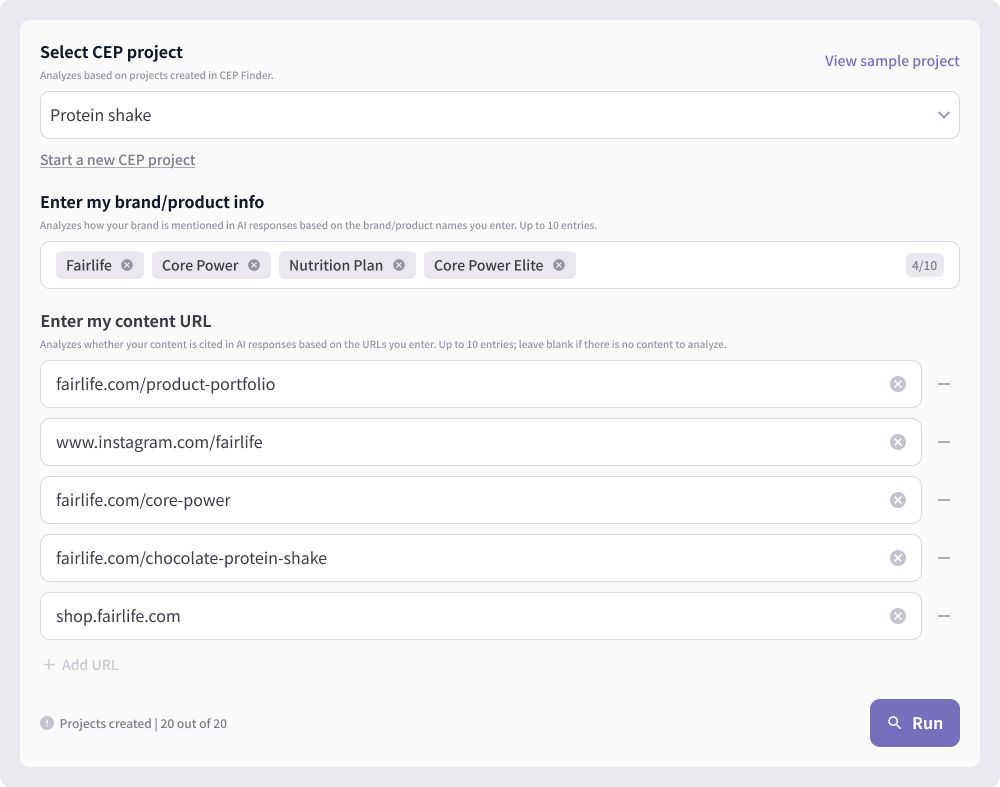Click the 'Enter my brand/product info' heading

152,202
